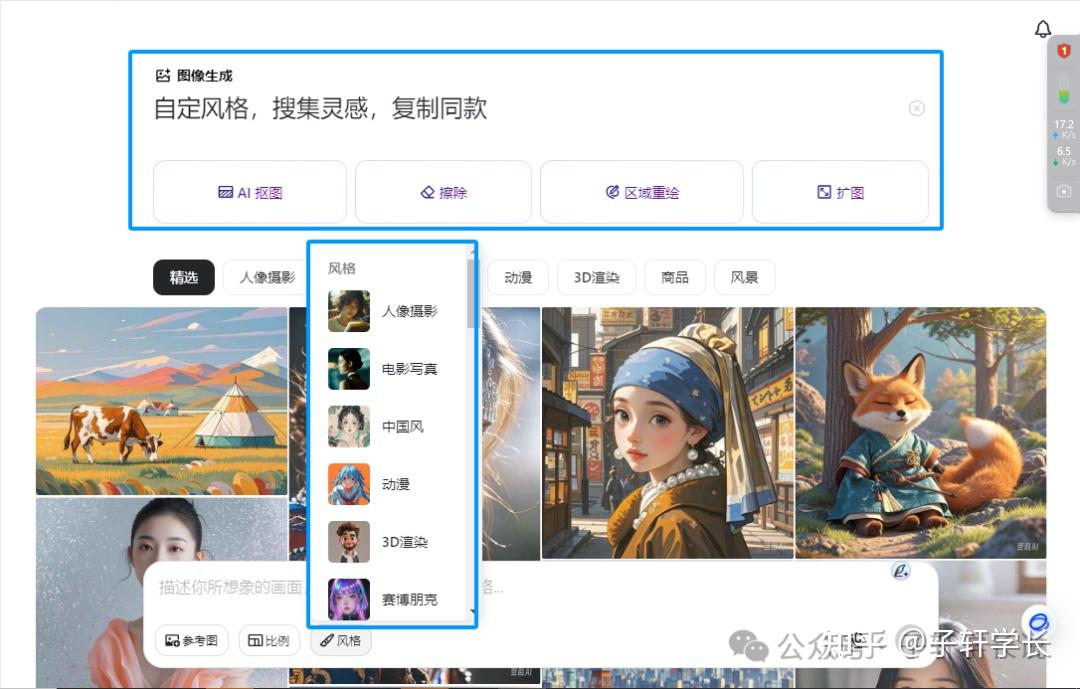Click the 擦除 erase tool icon

point(424,192)
